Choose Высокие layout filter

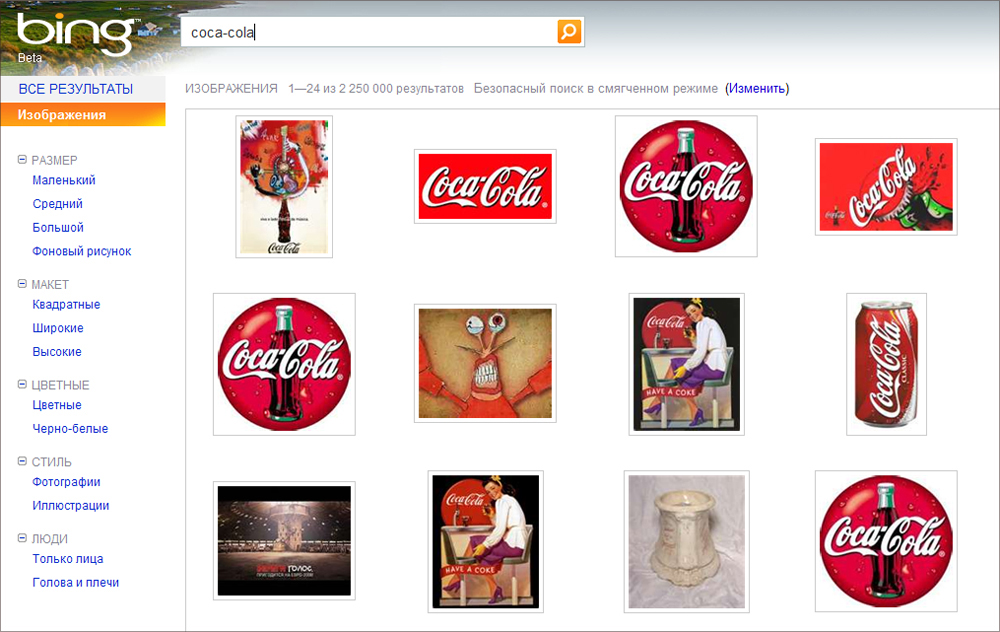[x=57, y=352]
